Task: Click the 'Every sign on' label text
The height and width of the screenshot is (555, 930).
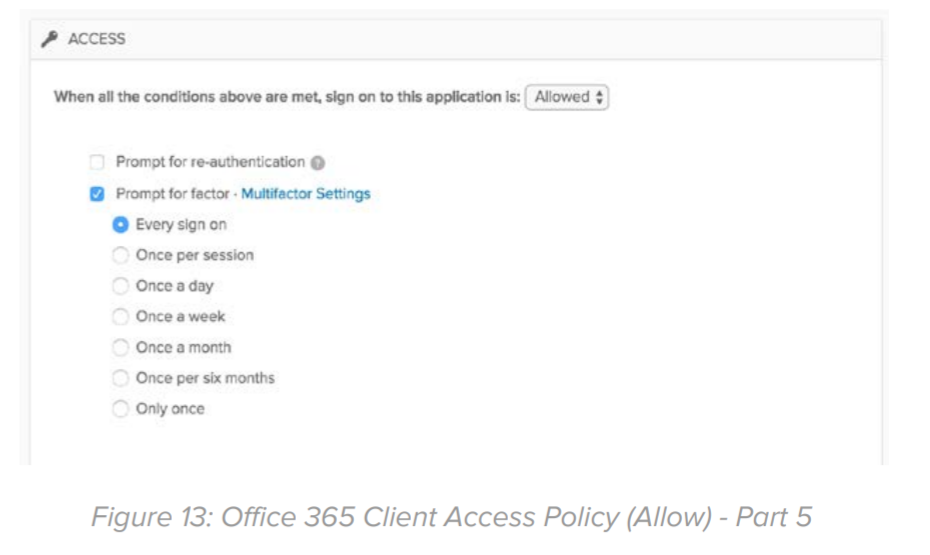Action: [x=181, y=224]
